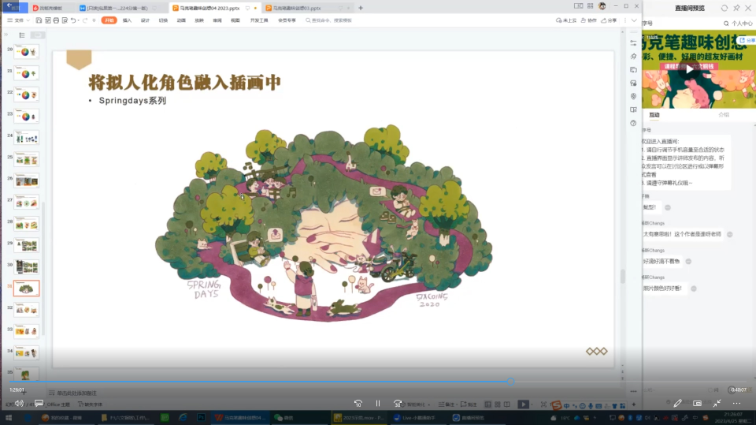Toggle slide thumbnail view in slide panel
The image size is (756, 426).
[37, 35]
